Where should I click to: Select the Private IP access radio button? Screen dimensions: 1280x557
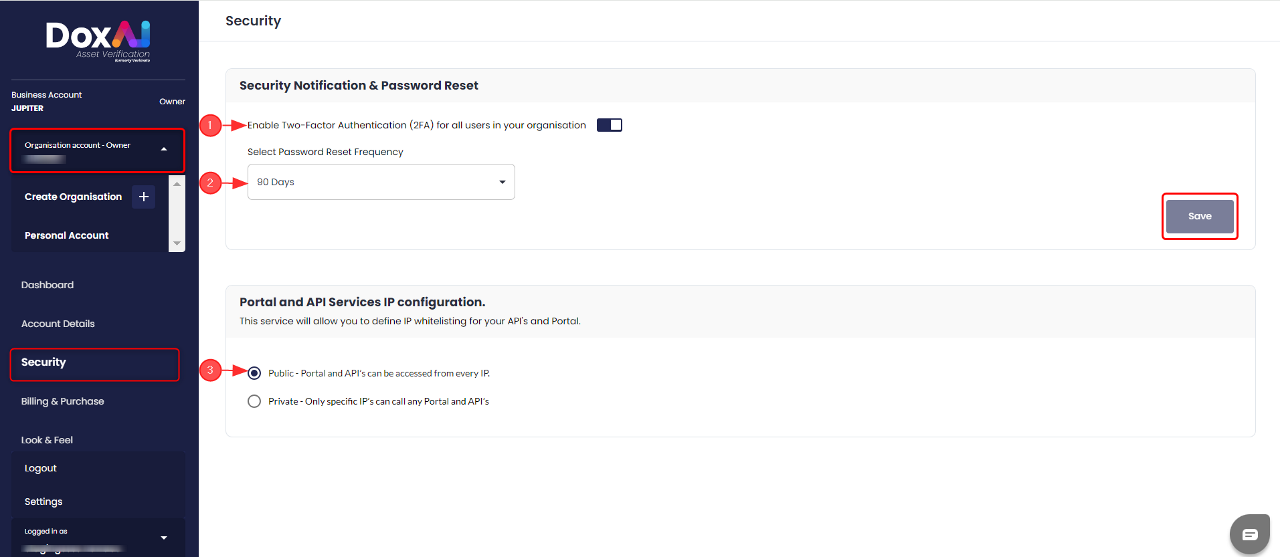254,401
